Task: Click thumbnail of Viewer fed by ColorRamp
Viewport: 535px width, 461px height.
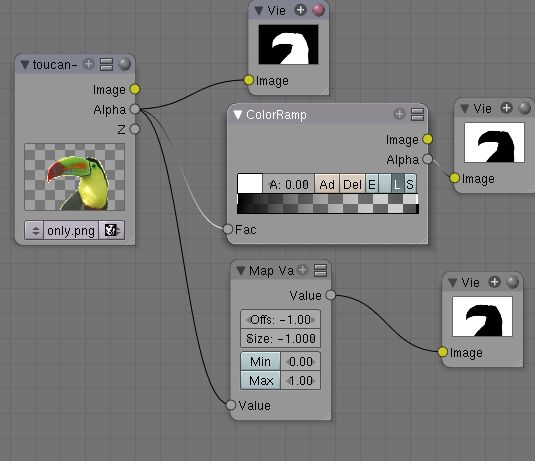Action: click(x=494, y=143)
